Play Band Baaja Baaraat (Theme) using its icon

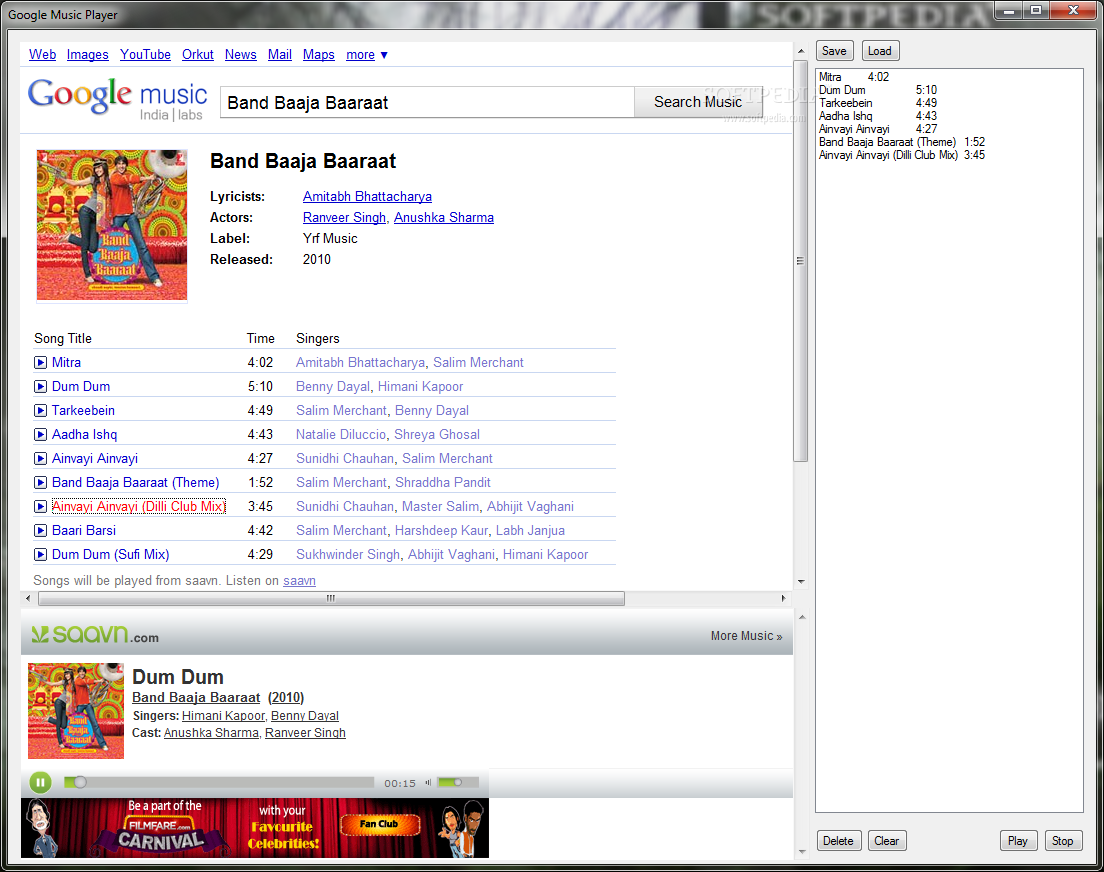[41, 482]
